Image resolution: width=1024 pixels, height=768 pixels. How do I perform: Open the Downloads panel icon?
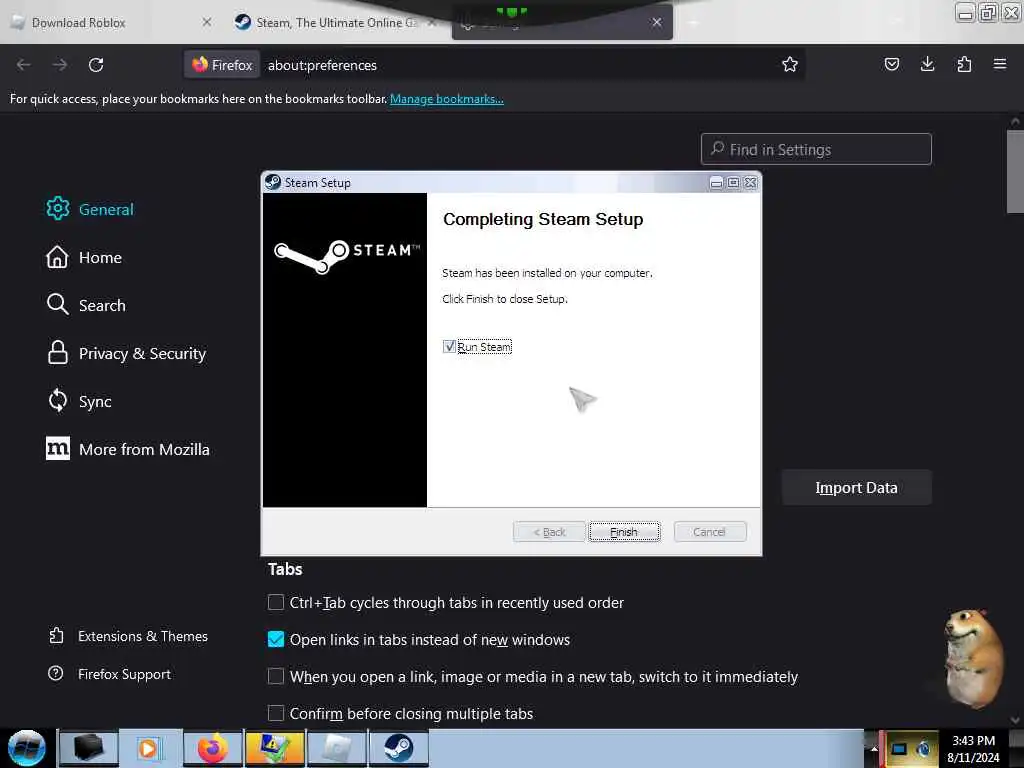pos(927,64)
